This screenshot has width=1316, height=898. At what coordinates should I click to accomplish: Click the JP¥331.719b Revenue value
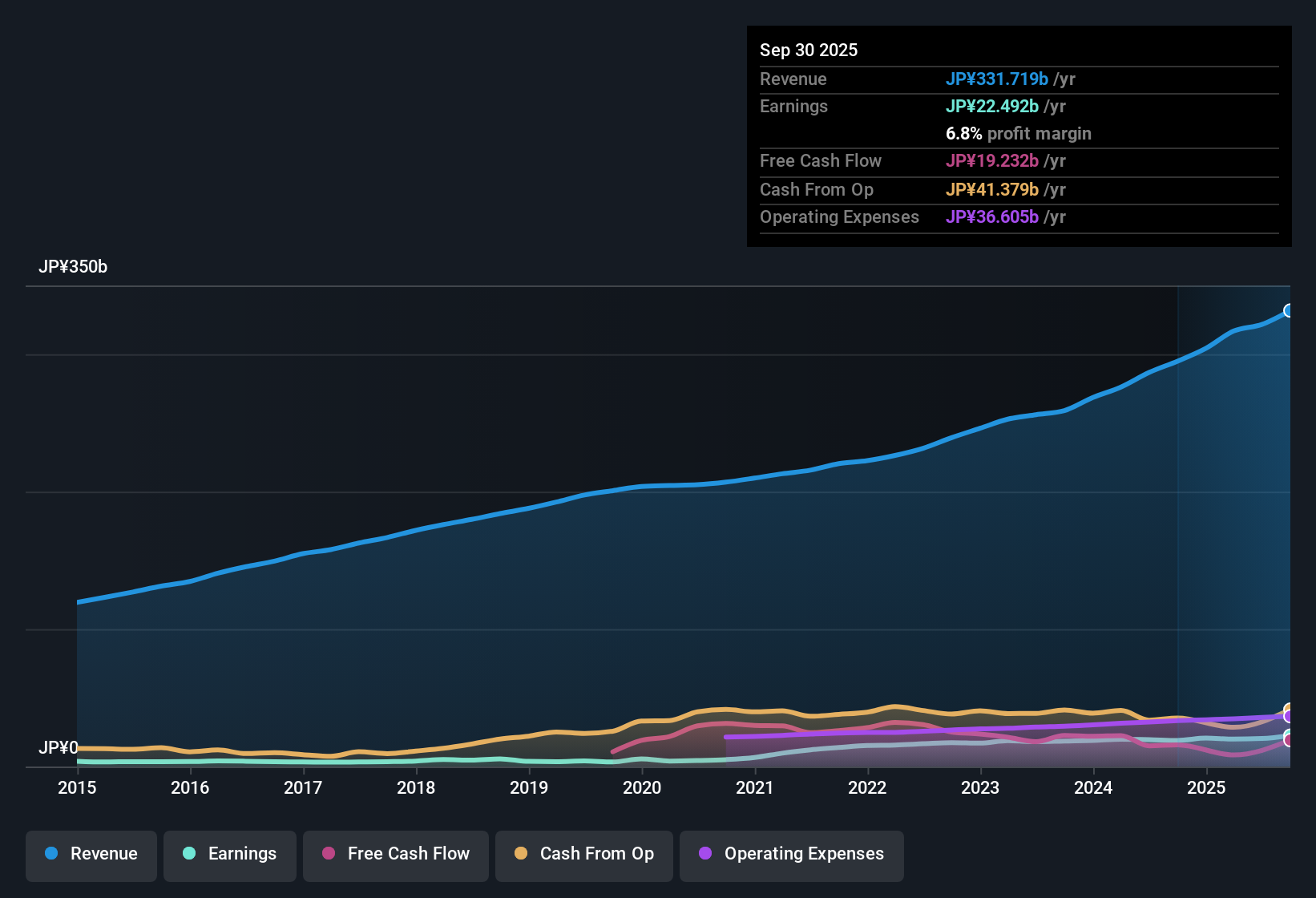[998, 79]
